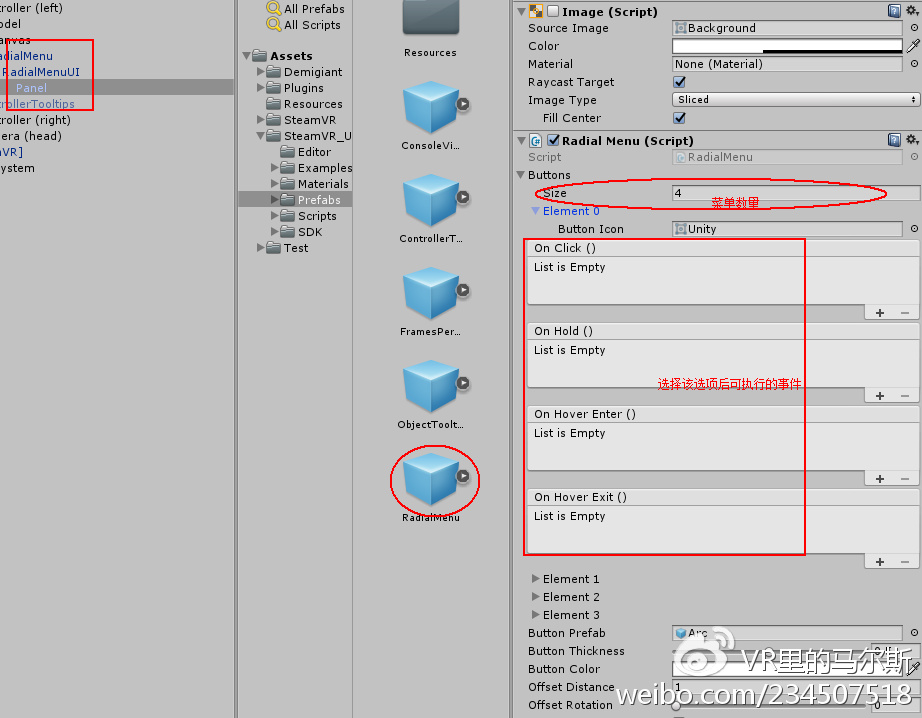Select the ObjectToolt... prefab cube

pos(430,386)
